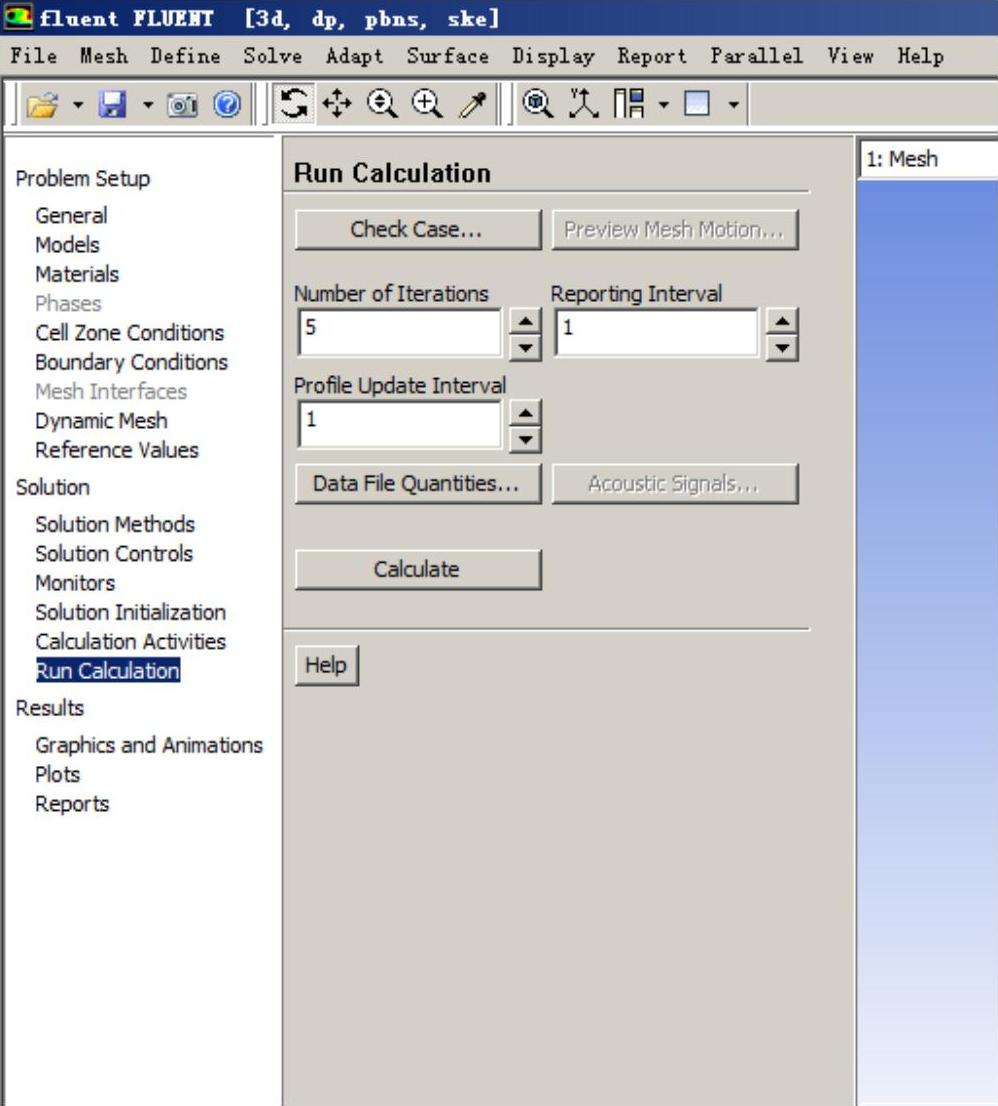Decrease Number of Iterations with down arrow
Image resolution: width=998 pixels, height=1106 pixels.
pos(525,348)
